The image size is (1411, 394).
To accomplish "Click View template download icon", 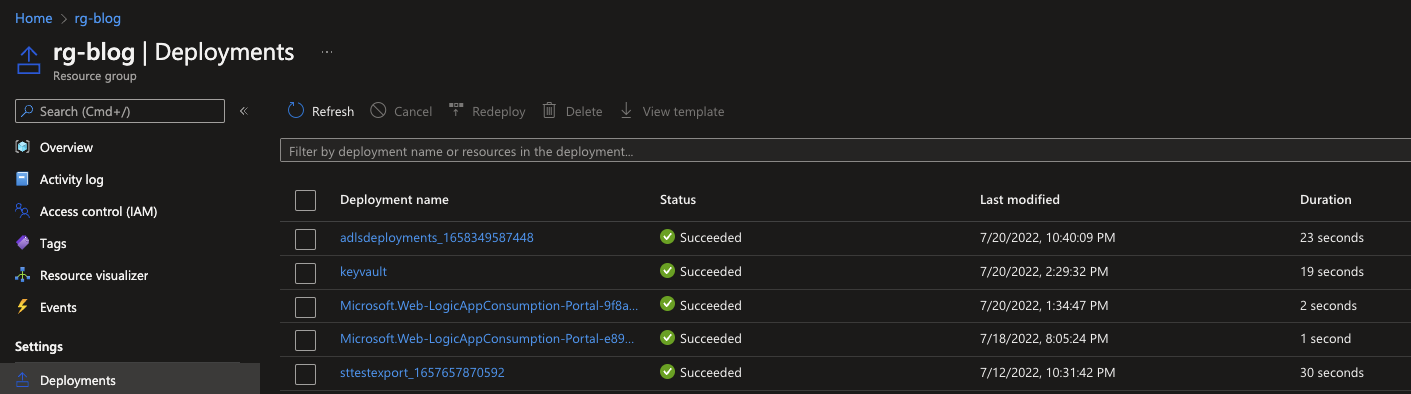I will pos(626,111).
